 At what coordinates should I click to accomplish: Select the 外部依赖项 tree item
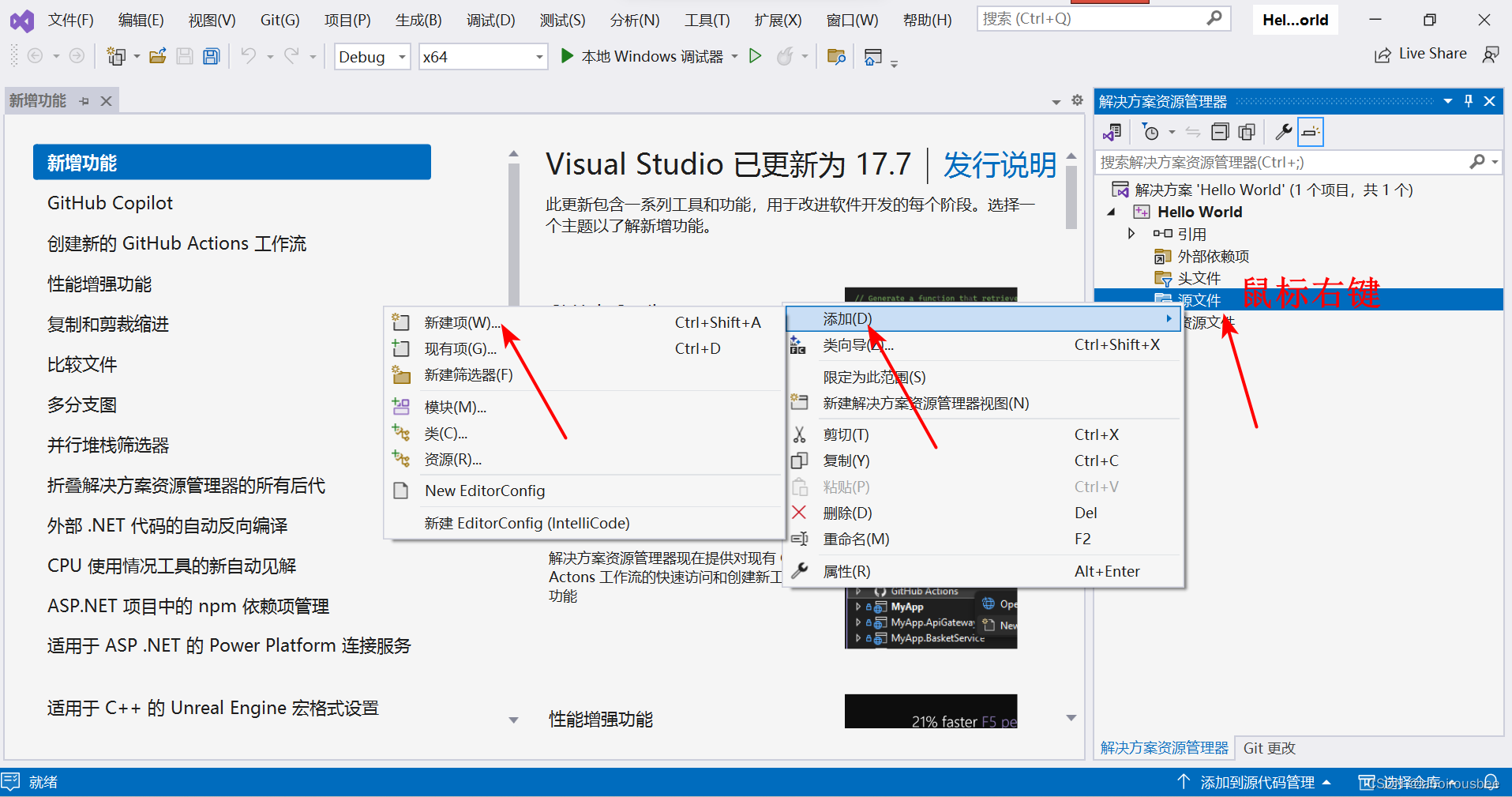point(1214,256)
